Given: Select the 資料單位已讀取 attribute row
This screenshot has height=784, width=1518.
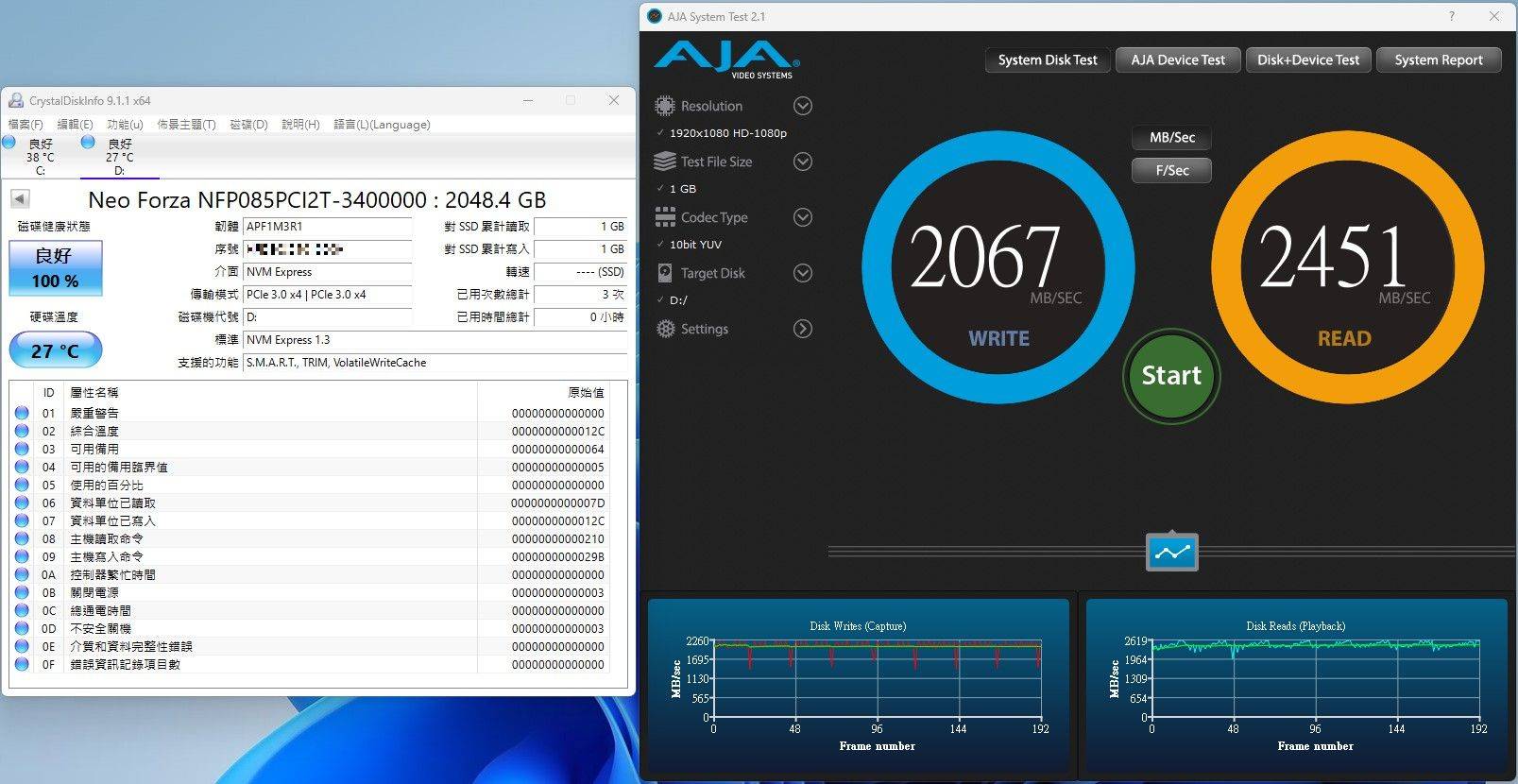Looking at the screenshot, I should click(x=310, y=503).
